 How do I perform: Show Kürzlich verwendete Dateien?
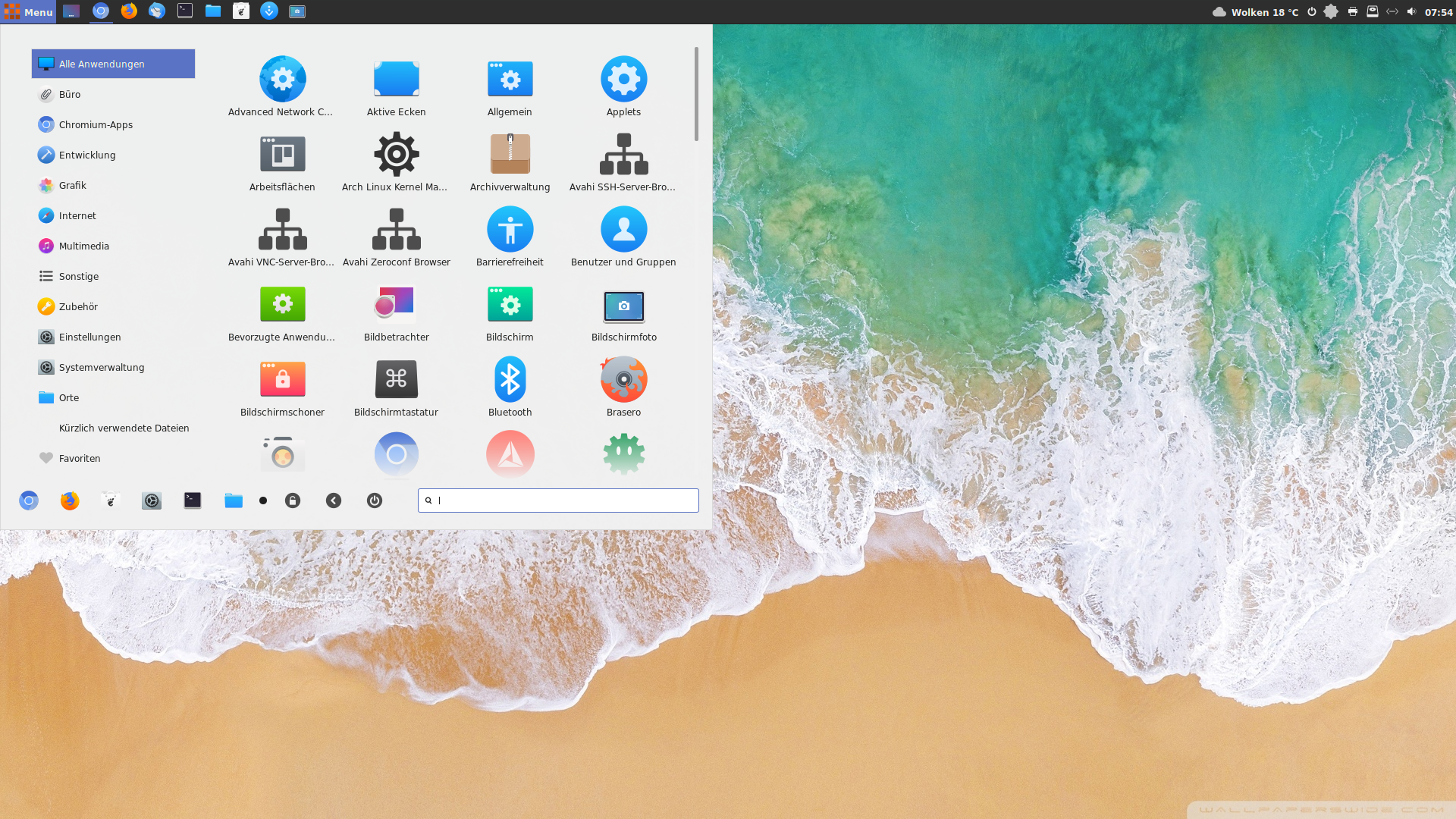(x=124, y=428)
